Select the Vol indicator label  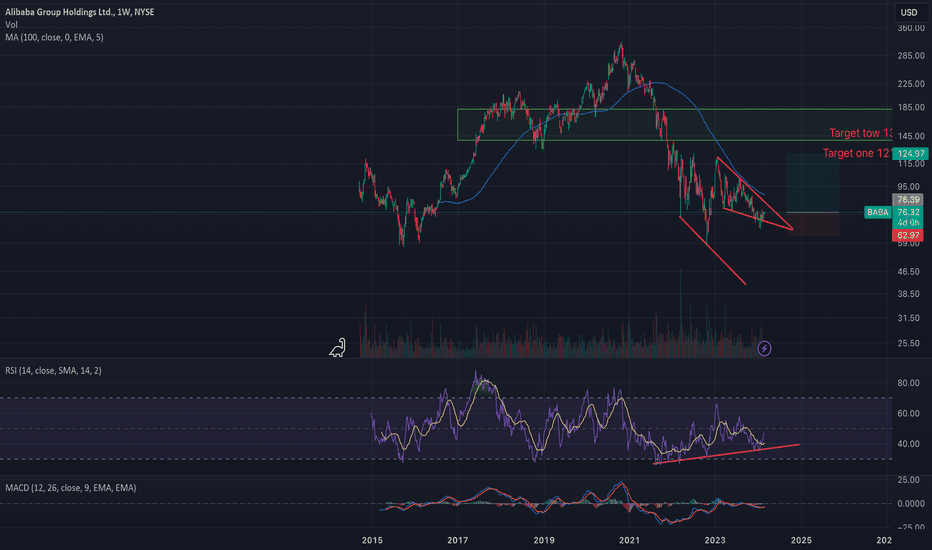pos(11,24)
